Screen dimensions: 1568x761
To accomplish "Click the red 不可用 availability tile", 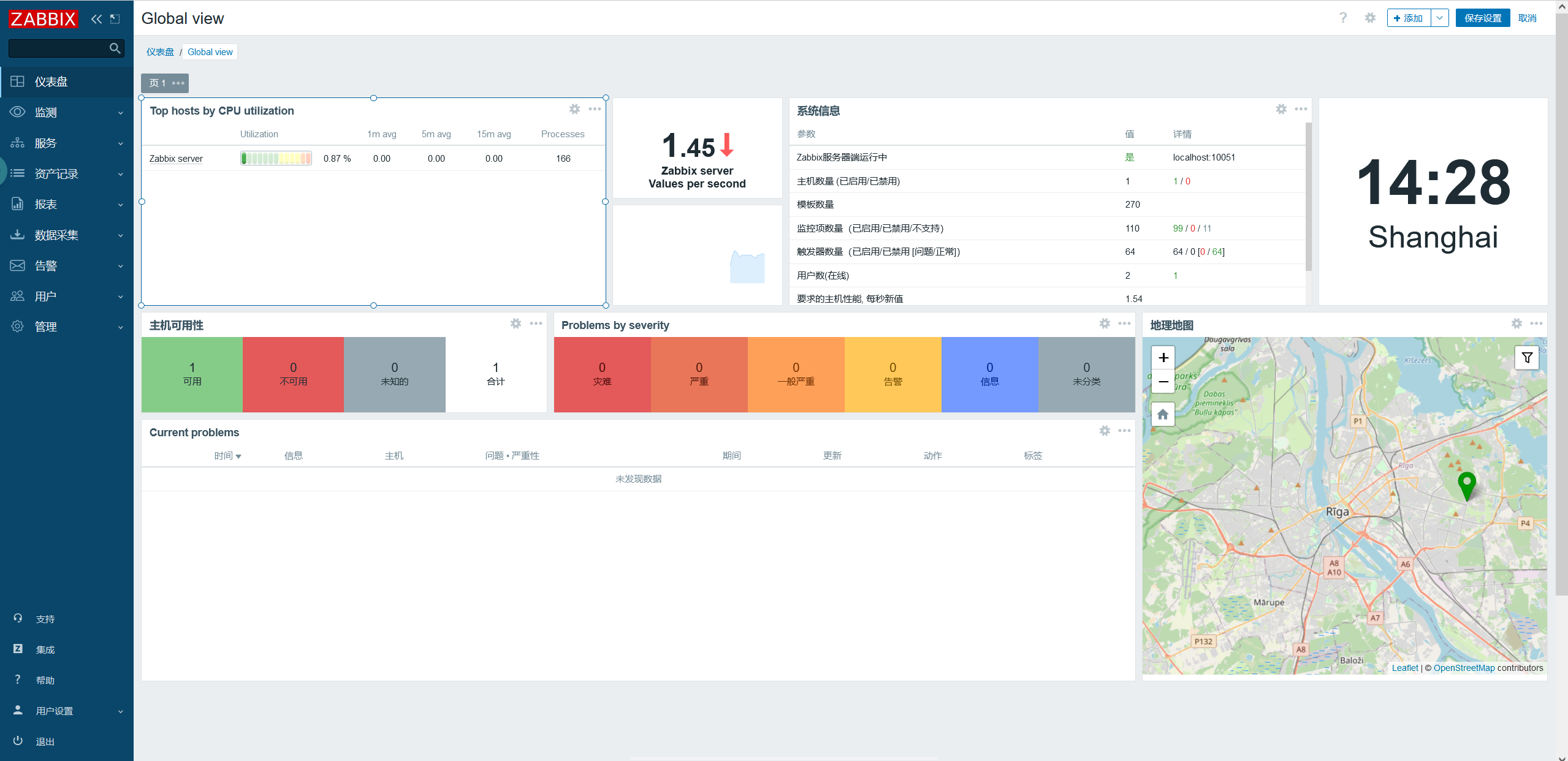I will coord(293,374).
